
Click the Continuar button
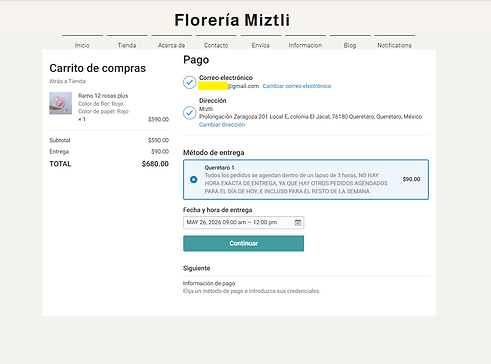point(243,243)
